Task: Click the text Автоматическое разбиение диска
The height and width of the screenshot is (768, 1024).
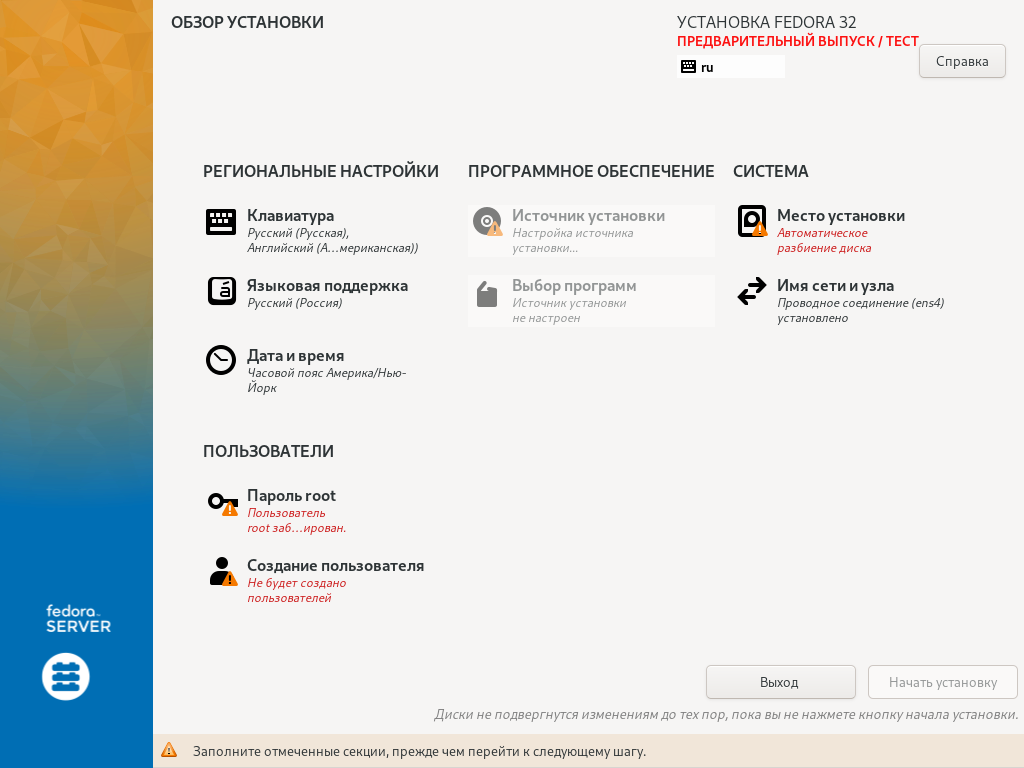Action: point(824,240)
